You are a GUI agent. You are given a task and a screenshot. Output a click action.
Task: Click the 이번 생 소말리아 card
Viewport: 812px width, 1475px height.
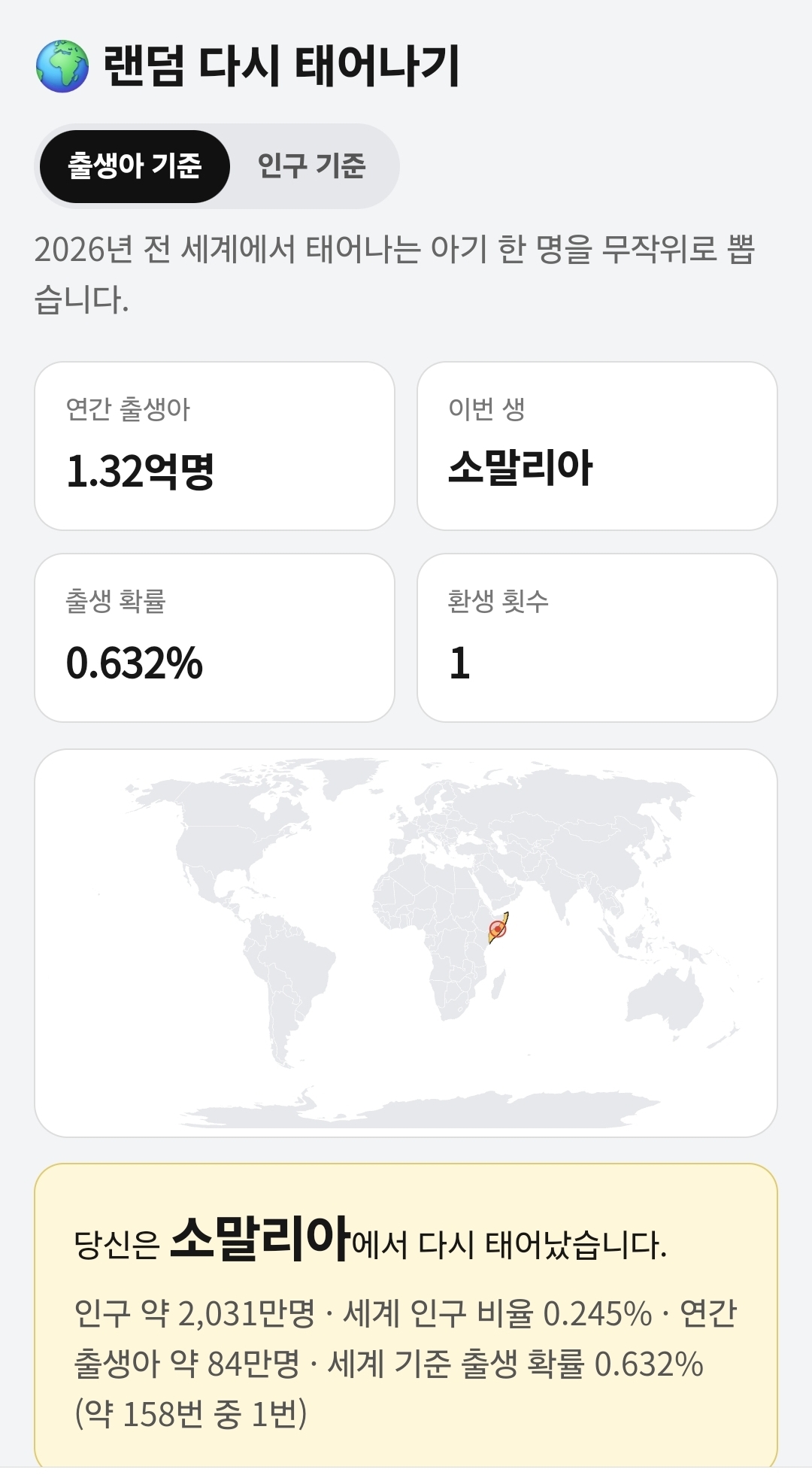point(597,446)
